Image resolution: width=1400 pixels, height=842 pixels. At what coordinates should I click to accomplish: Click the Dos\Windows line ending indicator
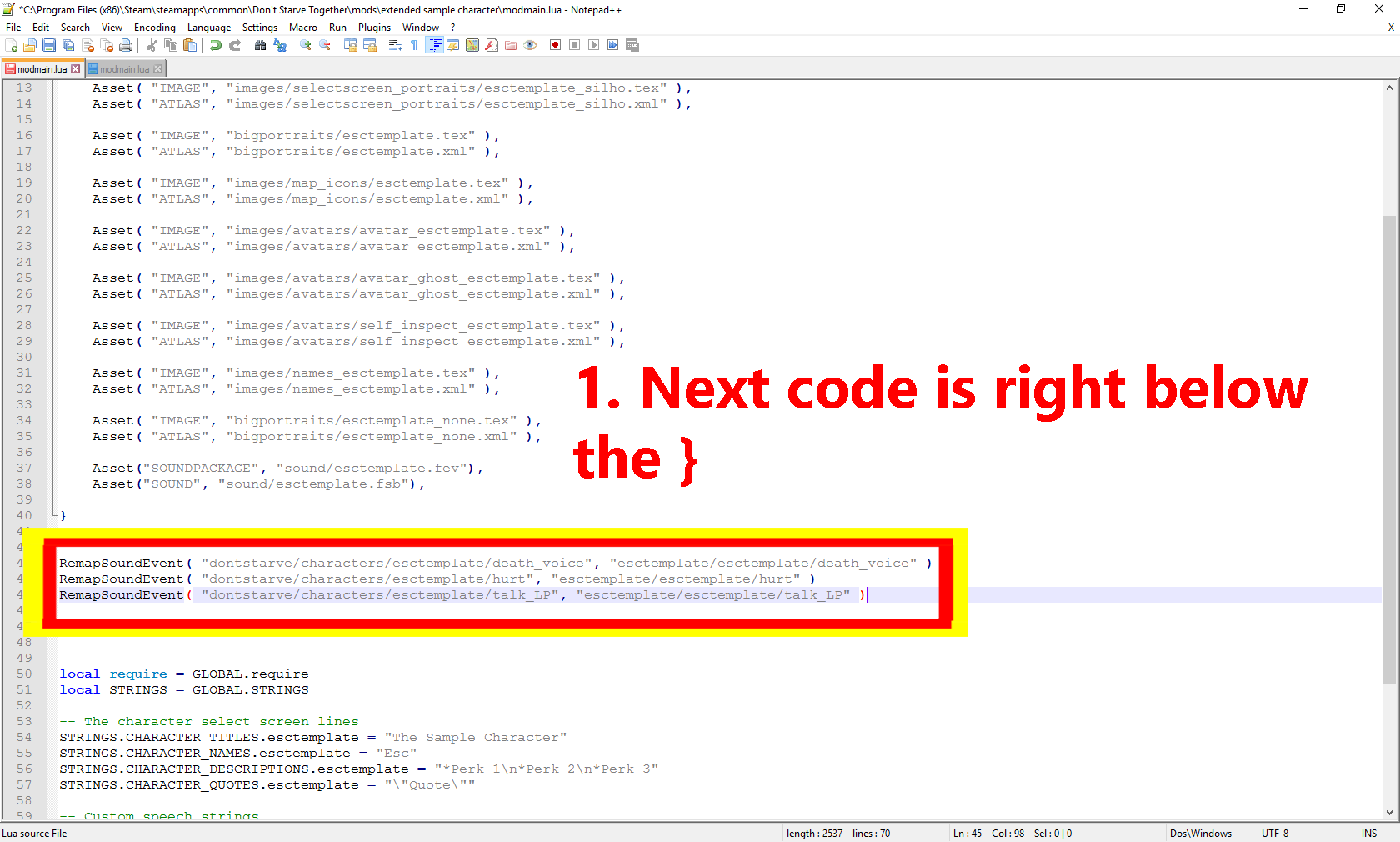tap(1201, 834)
